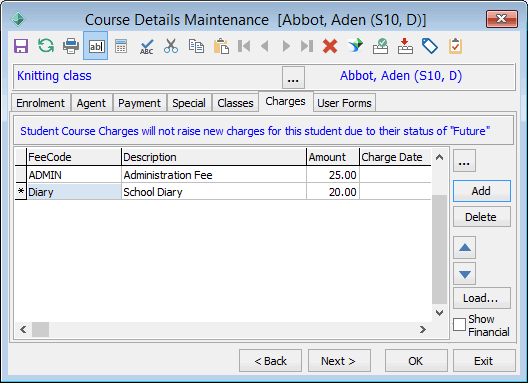Open the course lookup ellipsis next to Knitting class
528x383 pixels.
tap(293, 77)
